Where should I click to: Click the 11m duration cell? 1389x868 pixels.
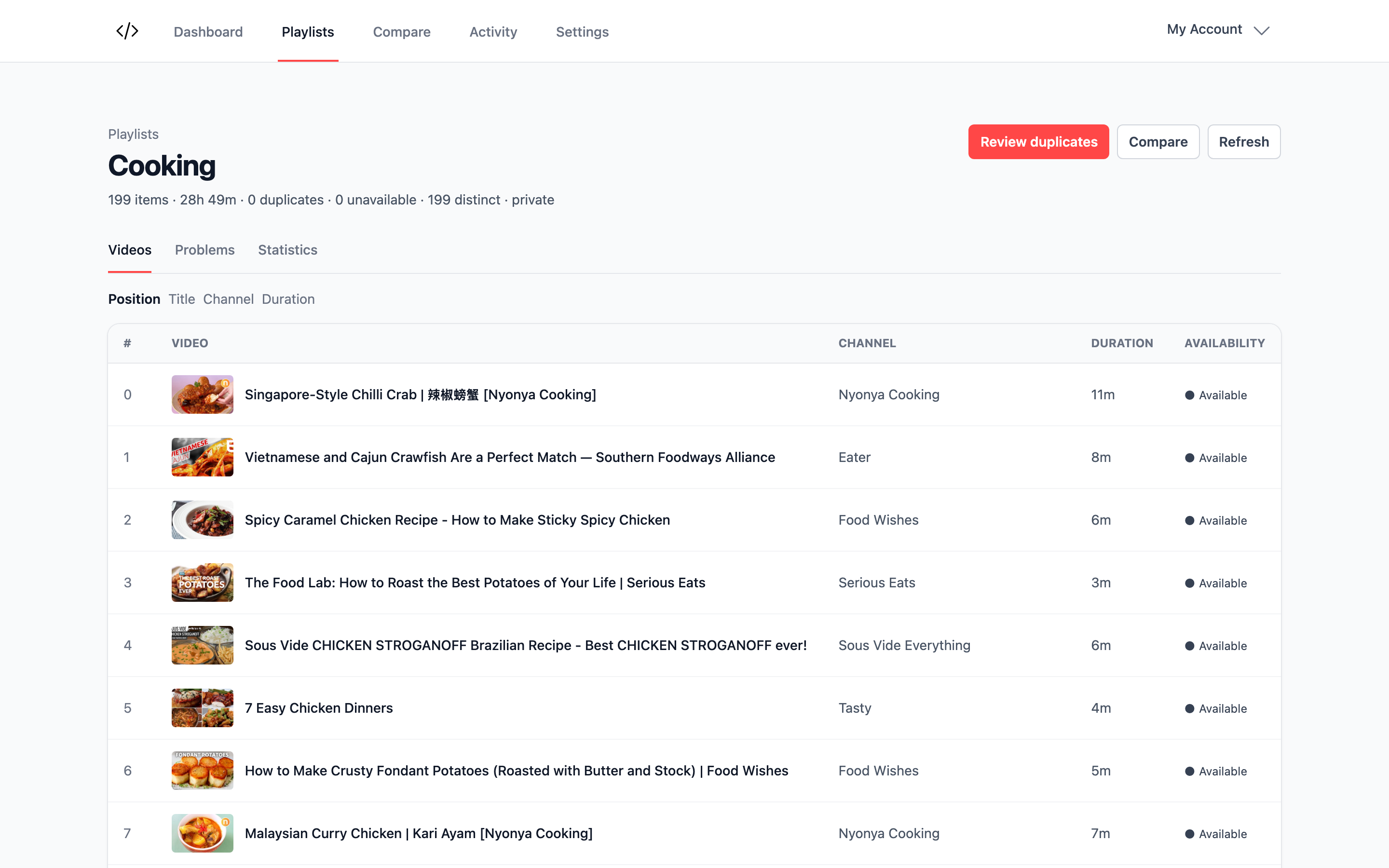click(1103, 394)
